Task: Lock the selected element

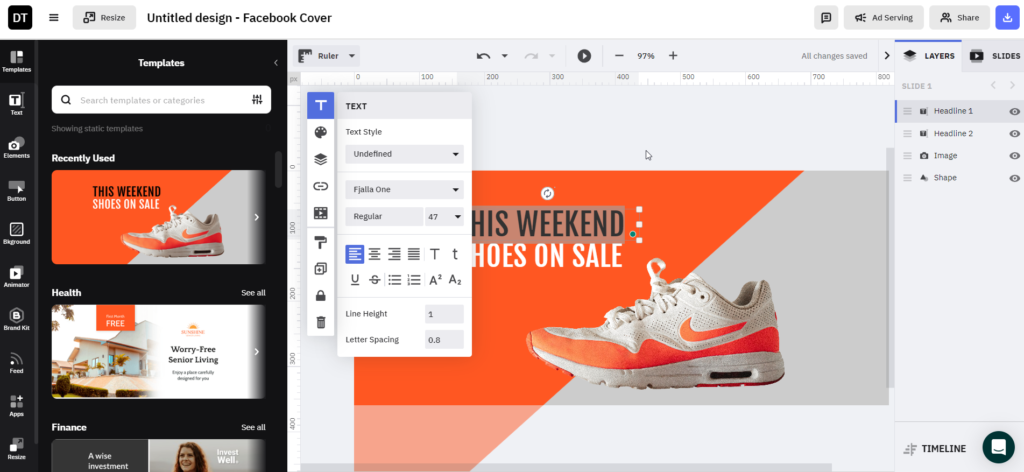Action: tap(321, 296)
